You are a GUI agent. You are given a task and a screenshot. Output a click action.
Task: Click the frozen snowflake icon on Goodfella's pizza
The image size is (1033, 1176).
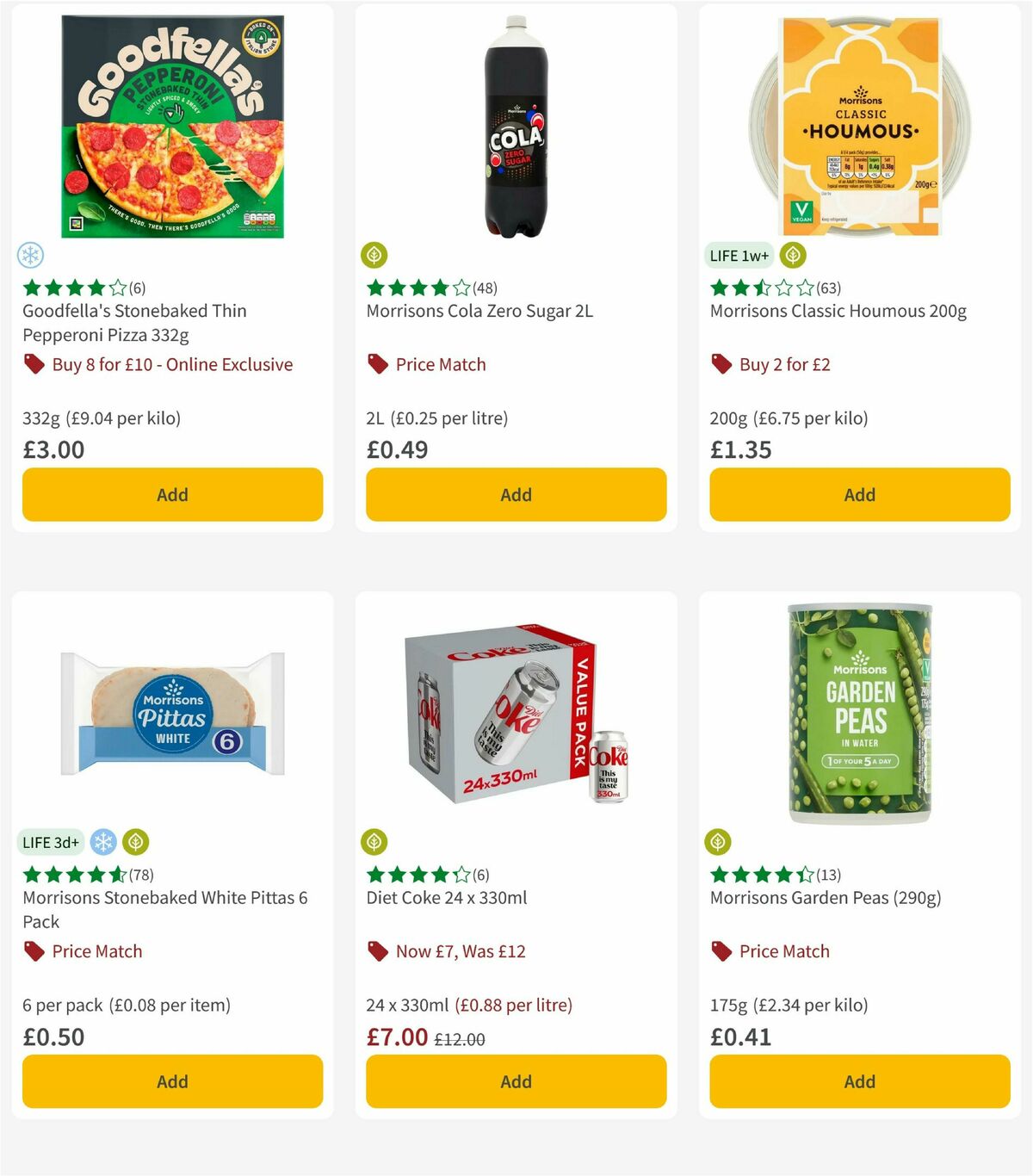(x=32, y=256)
